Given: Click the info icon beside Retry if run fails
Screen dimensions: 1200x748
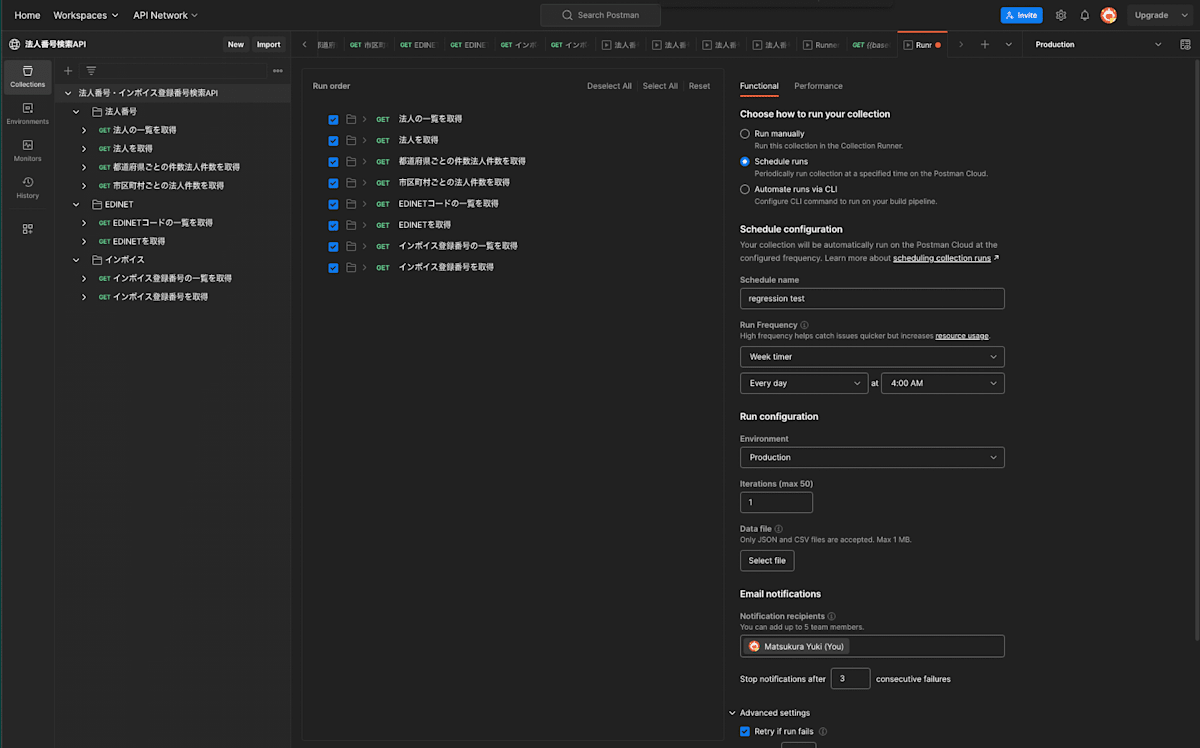Looking at the screenshot, I should (823, 732).
